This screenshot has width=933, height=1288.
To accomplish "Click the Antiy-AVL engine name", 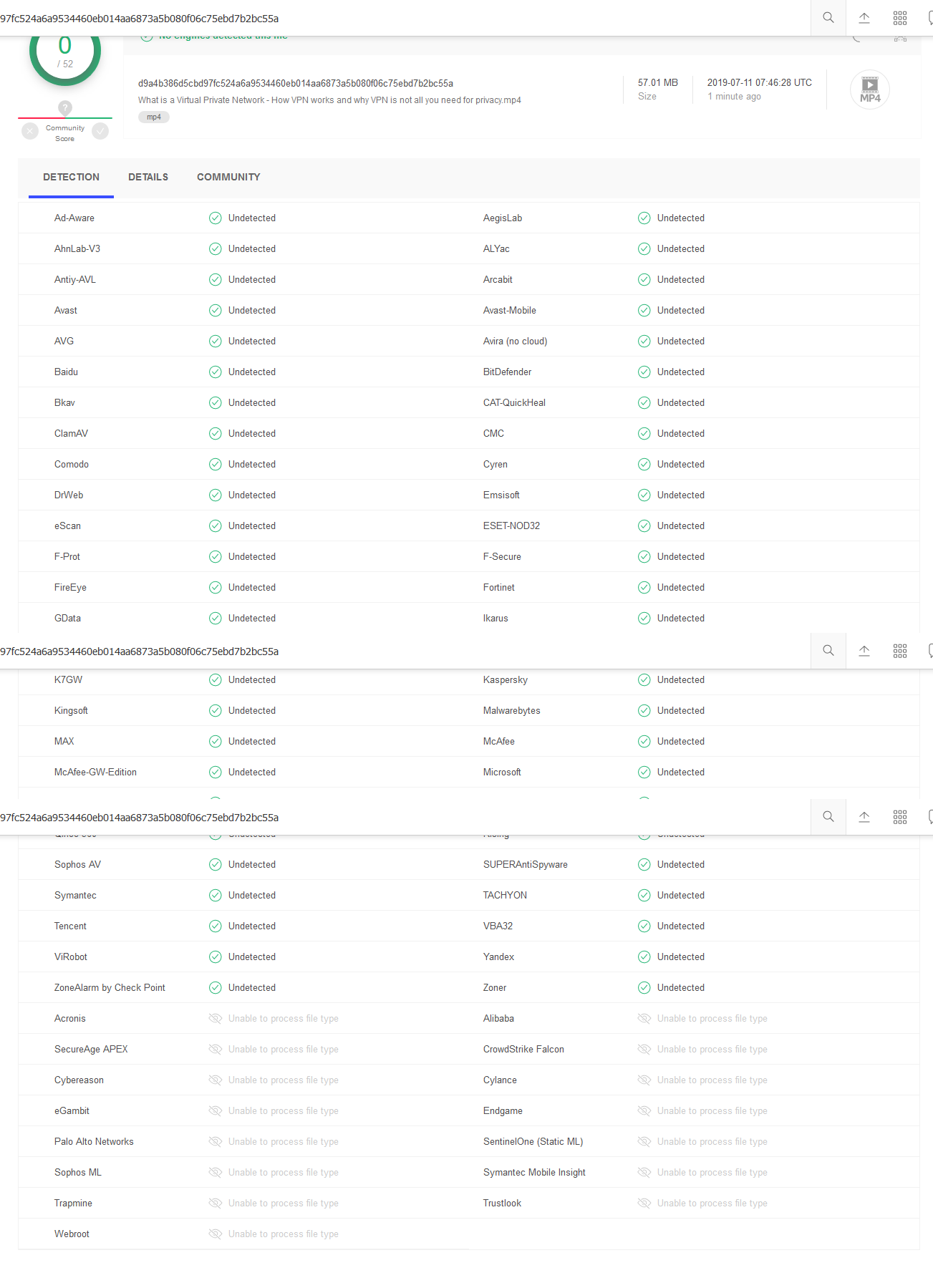I will [x=75, y=280].
